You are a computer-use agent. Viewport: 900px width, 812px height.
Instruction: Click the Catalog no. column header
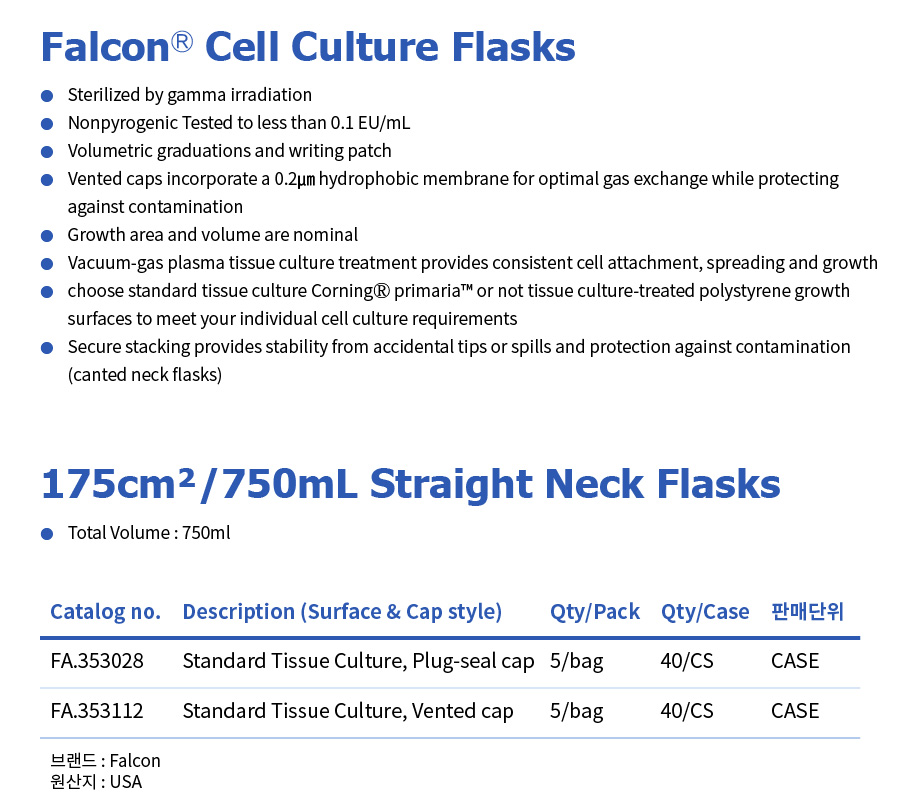[106, 612]
